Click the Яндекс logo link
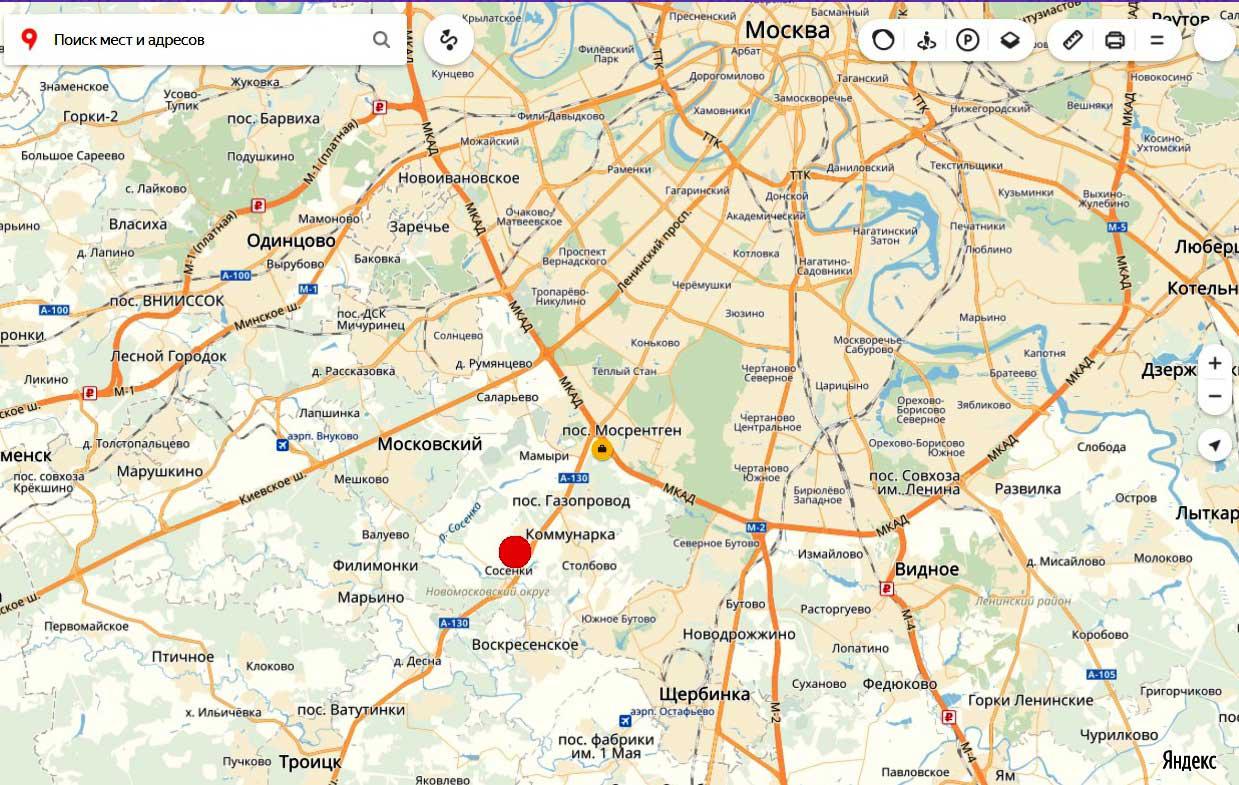This screenshot has height=785, width=1239. (1189, 761)
